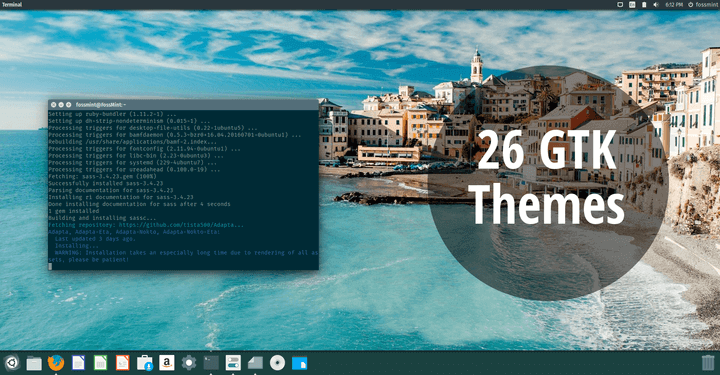Click the 'Last updated 3 days ago.' line
The width and height of the screenshot is (720, 375).
point(95,239)
